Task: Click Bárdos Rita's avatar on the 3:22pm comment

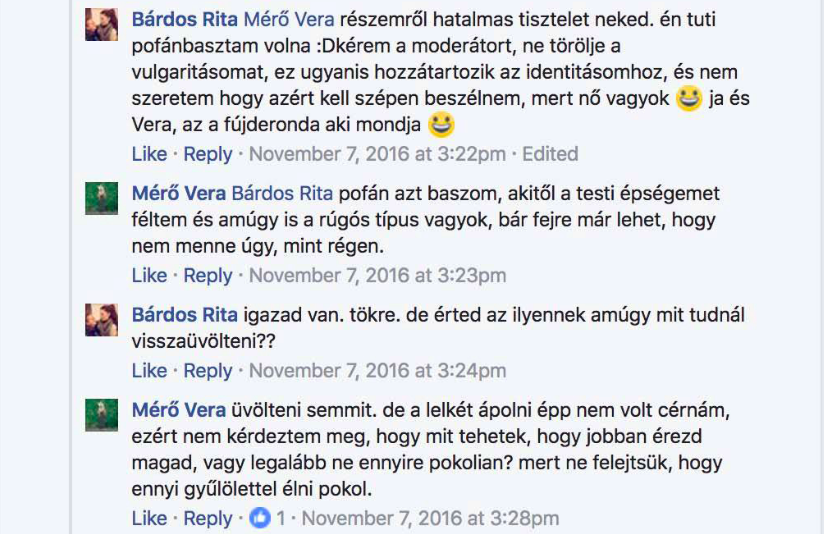Action: (102, 25)
